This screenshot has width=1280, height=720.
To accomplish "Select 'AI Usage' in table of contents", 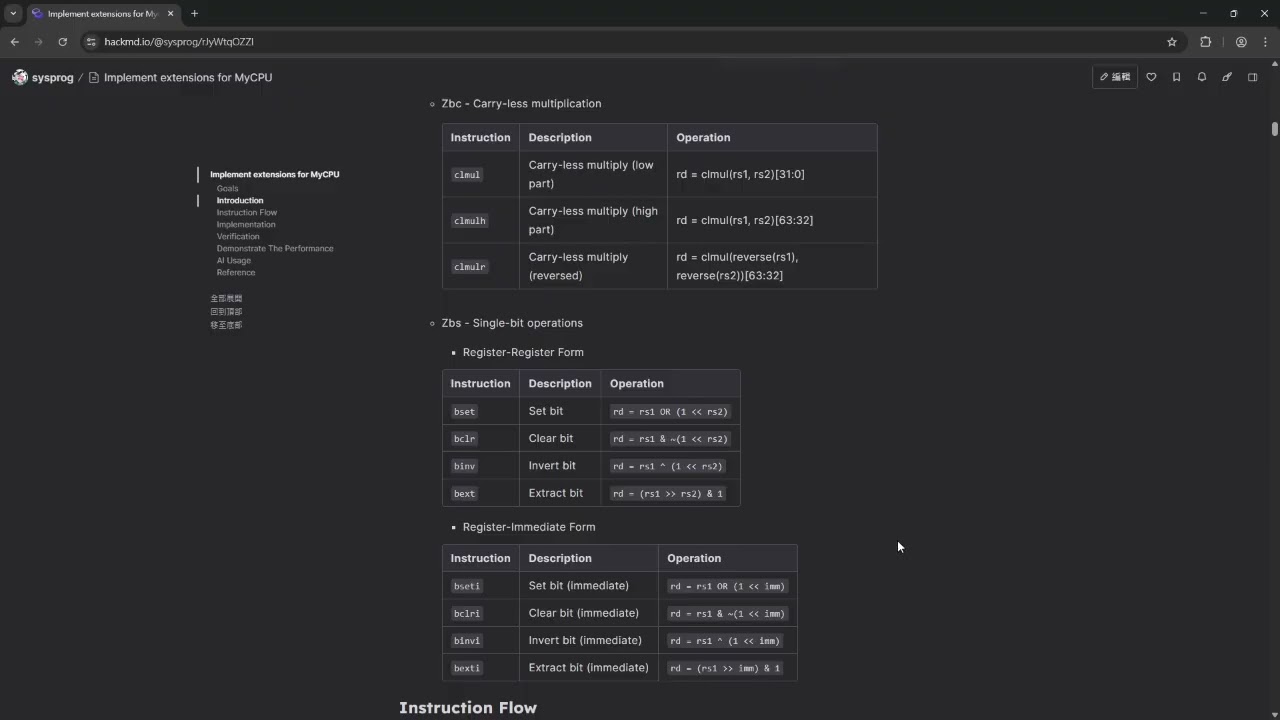I will tap(234, 260).
